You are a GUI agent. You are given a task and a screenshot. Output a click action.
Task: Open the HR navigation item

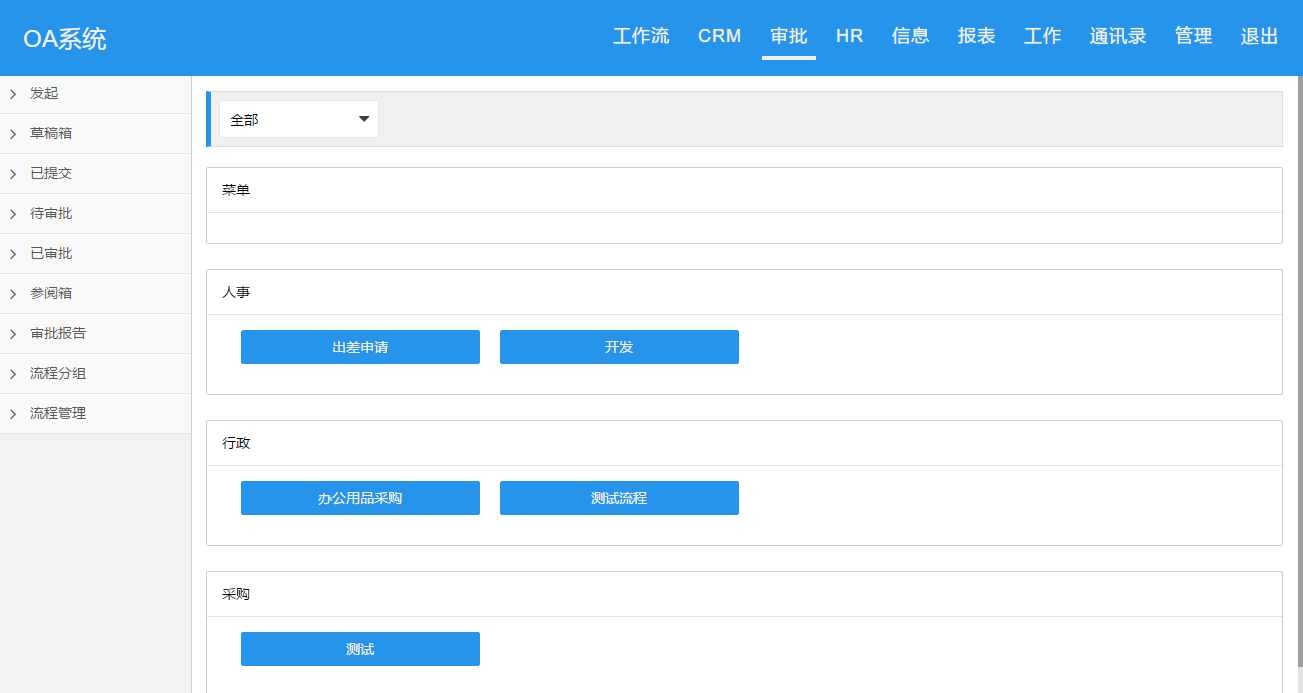click(x=849, y=37)
